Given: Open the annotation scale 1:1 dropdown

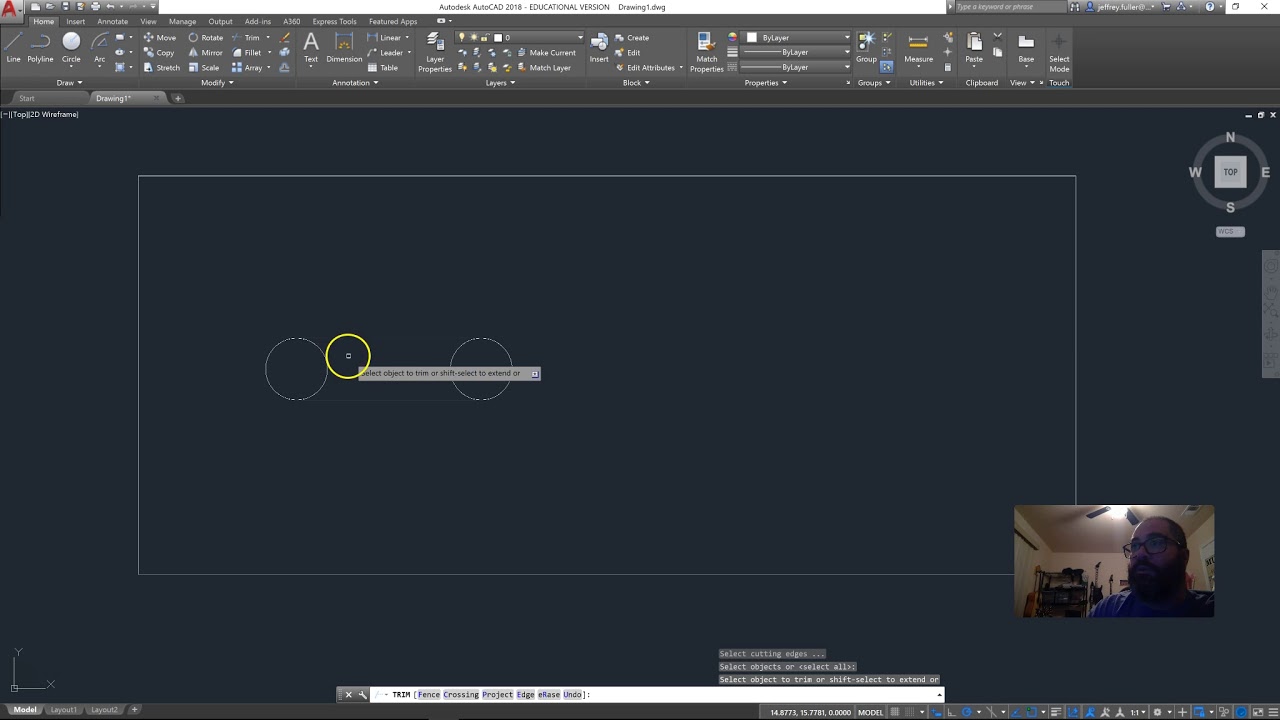Looking at the screenshot, I should click(1138, 712).
